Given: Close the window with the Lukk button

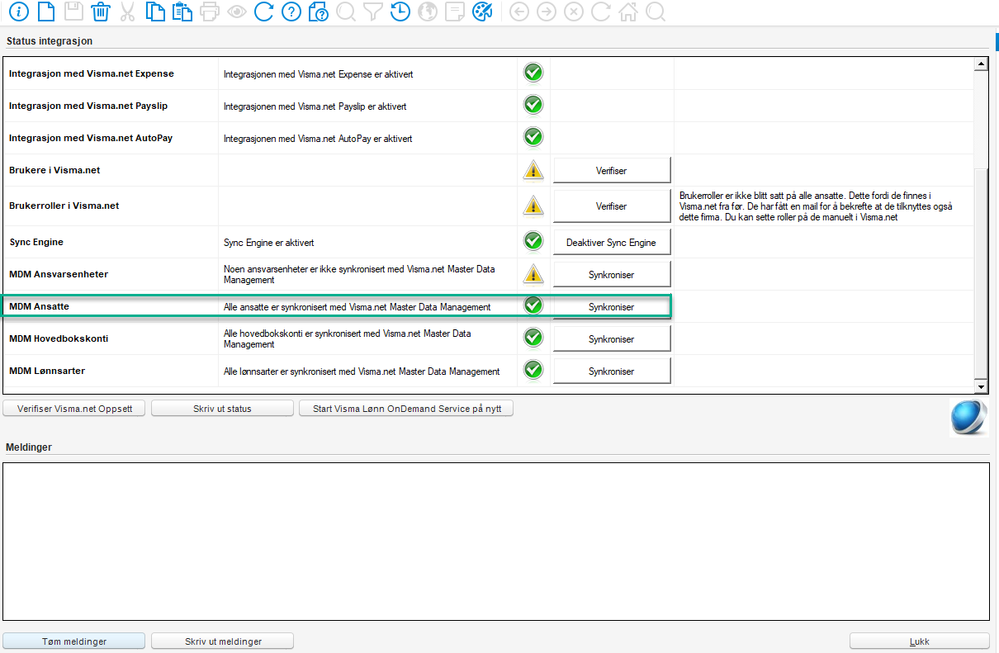Looking at the screenshot, I should pyautogui.click(x=919, y=641).
